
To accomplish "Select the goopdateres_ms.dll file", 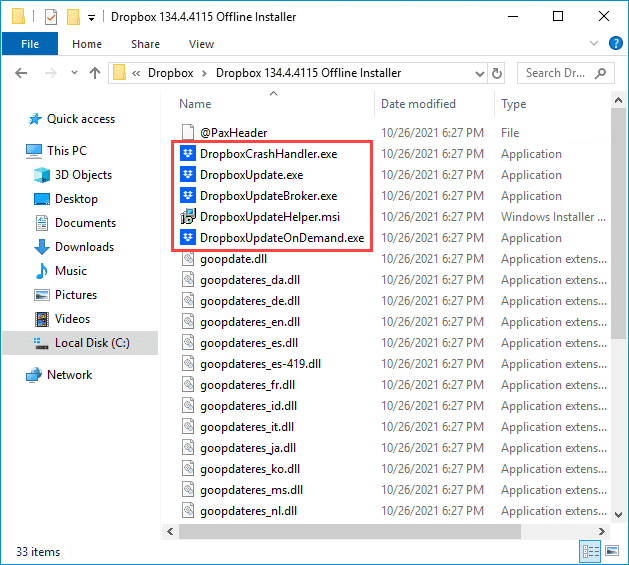I will pos(251,490).
